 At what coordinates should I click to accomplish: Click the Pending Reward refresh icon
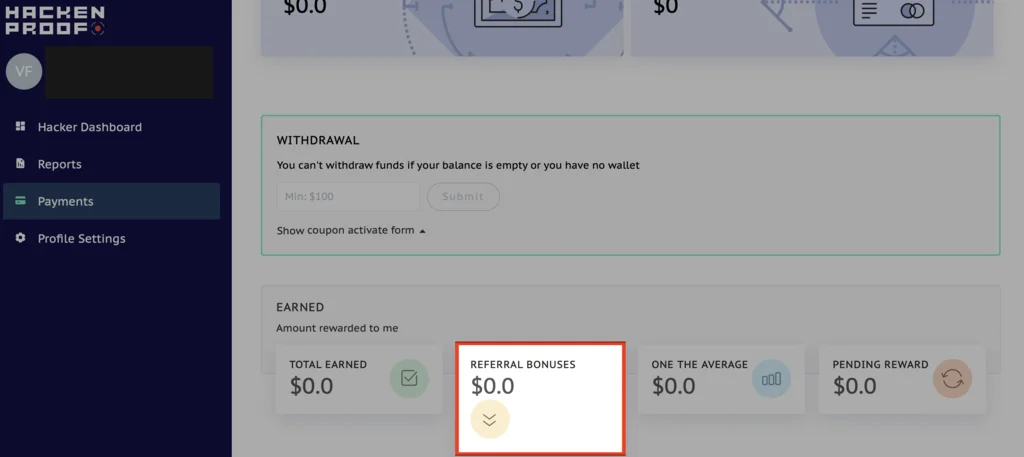[952, 379]
